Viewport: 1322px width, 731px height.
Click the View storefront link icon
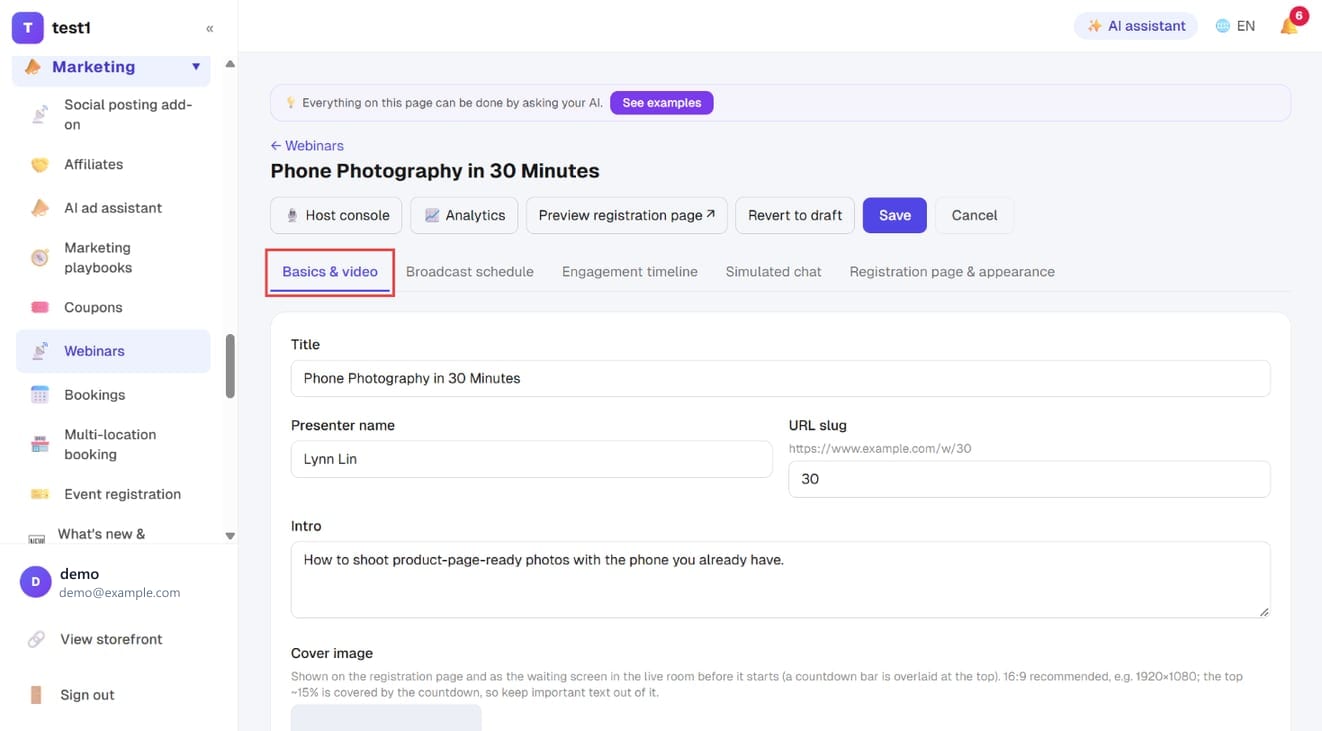coord(36,639)
